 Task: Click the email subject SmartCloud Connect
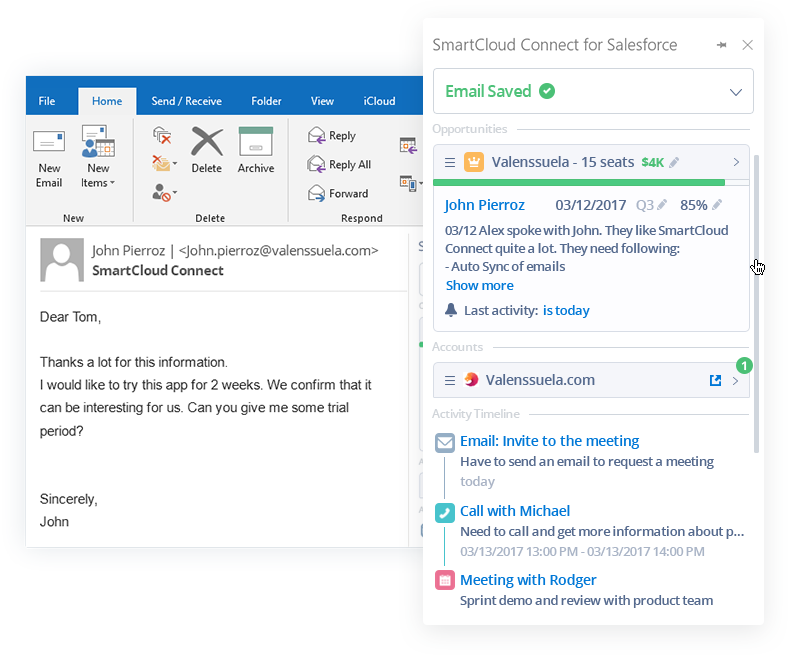(x=157, y=270)
